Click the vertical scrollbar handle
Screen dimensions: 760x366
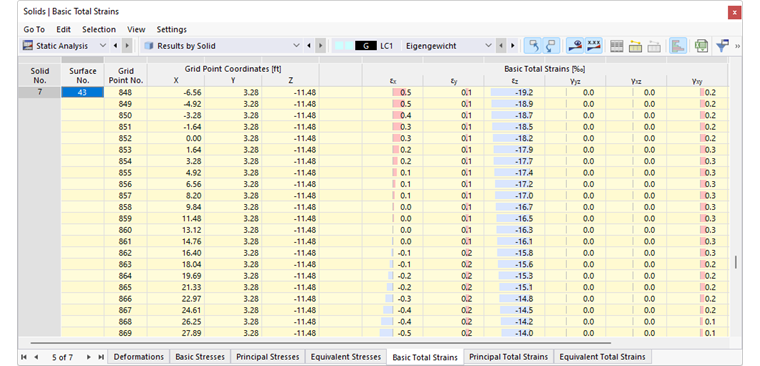(736, 262)
